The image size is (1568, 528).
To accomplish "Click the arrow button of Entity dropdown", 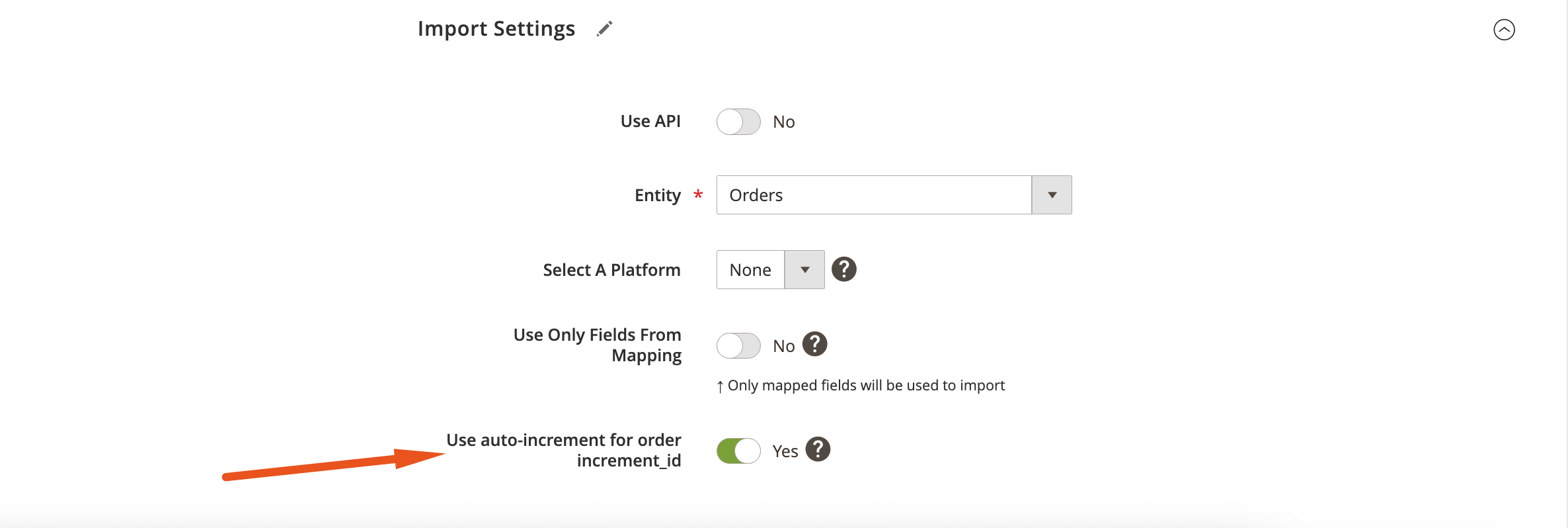I will (1051, 195).
